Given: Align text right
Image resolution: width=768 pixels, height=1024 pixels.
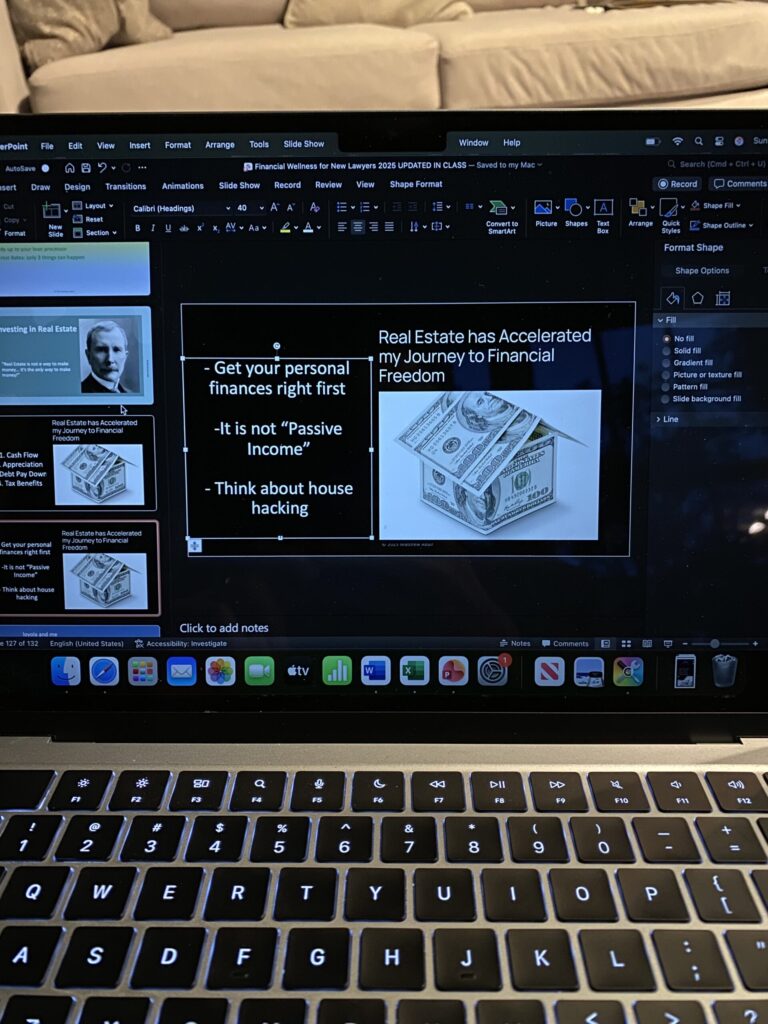Looking at the screenshot, I should click(374, 227).
